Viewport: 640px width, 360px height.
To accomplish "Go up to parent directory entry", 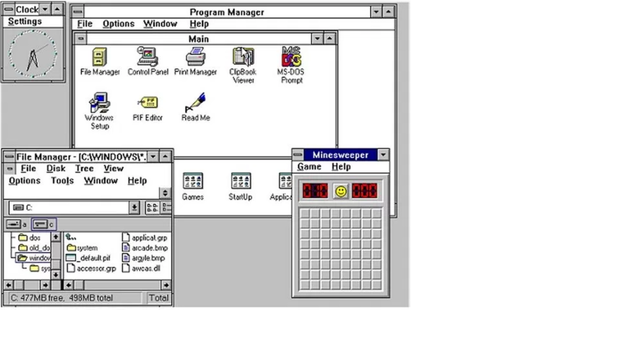I will point(71,237).
